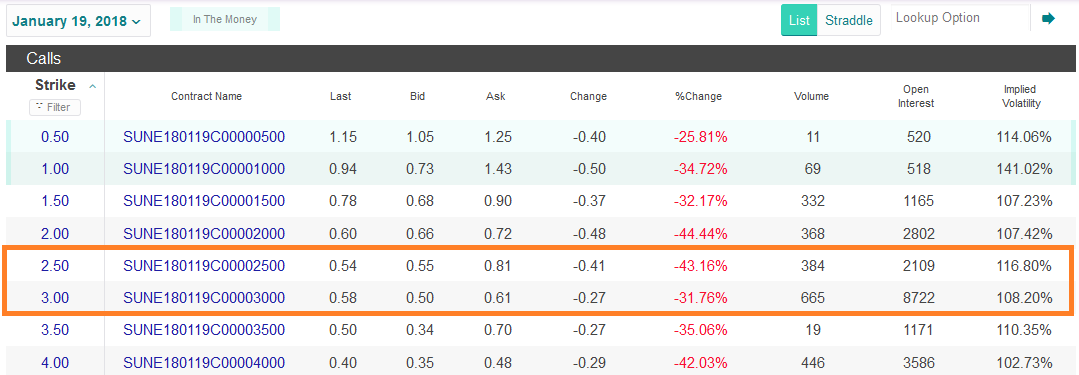Screen dimensions: 1079x375
Task: Click the -31.76% change value
Action: click(700, 298)
